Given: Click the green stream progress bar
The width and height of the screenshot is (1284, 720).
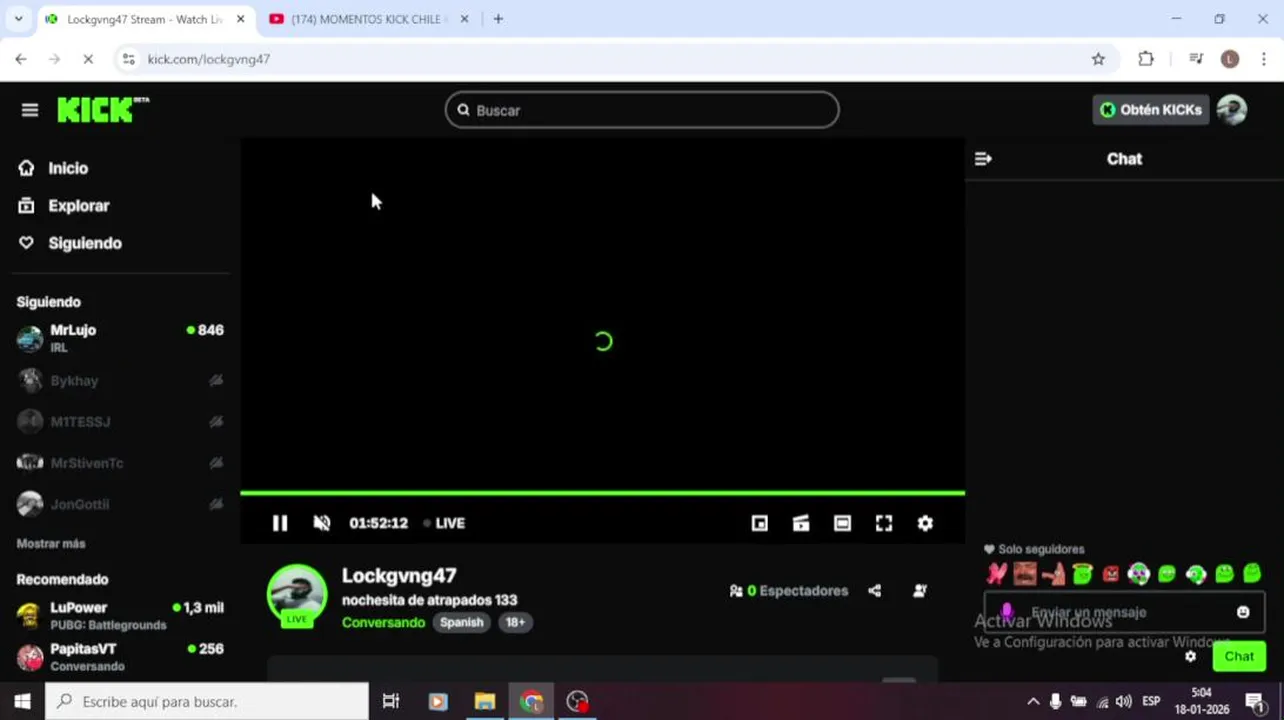Looking at the screenshot, I should click(602, 493).
